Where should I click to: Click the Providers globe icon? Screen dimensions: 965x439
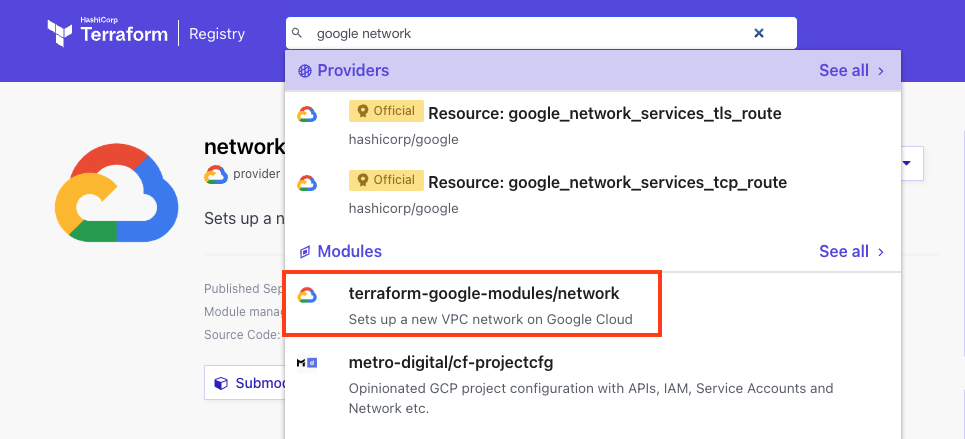coord(305,71)
